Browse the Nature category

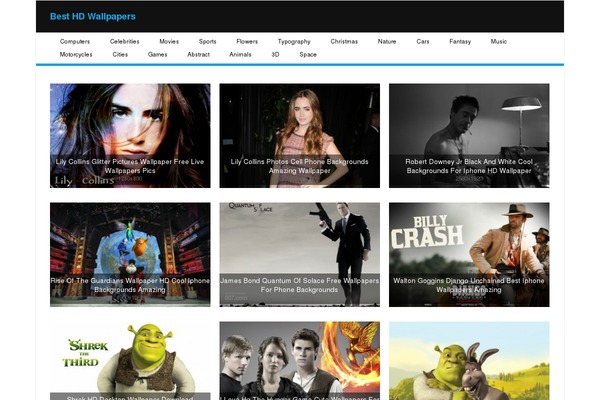pos(387,41)
